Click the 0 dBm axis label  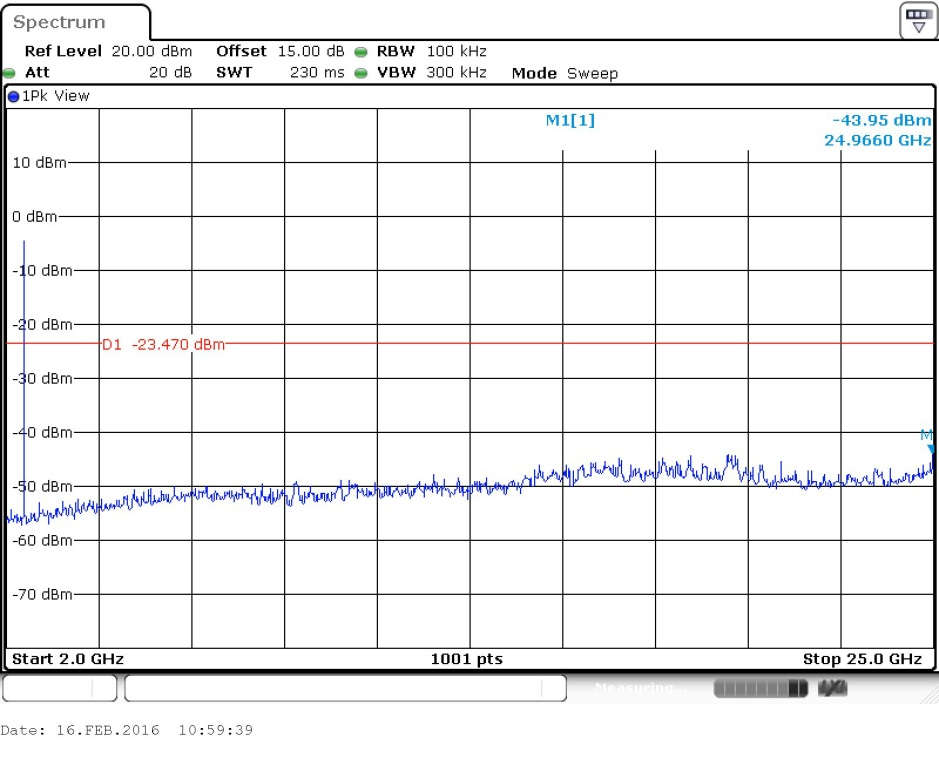[35, 217]
